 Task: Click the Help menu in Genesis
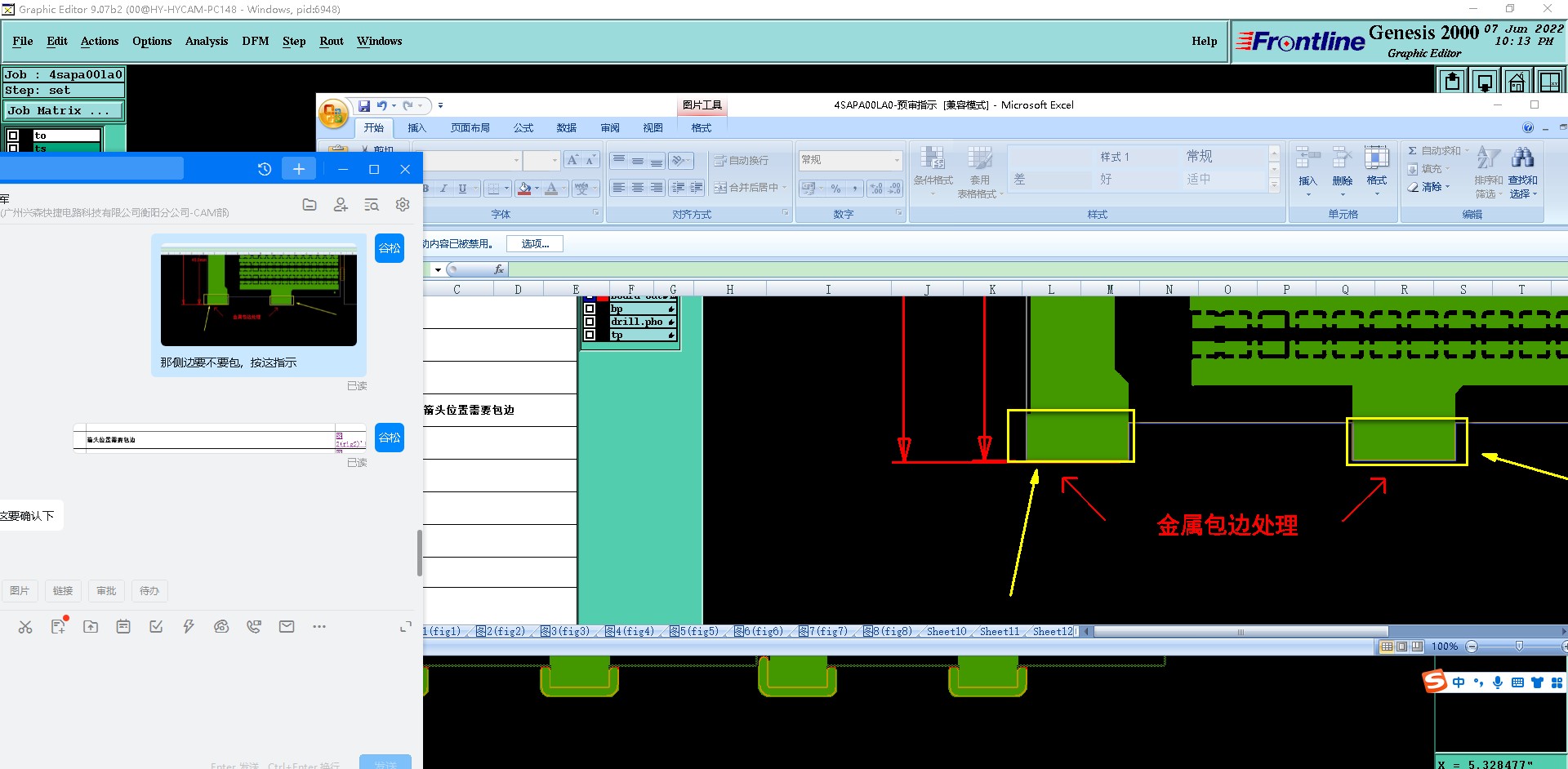tap(1204, 41)
